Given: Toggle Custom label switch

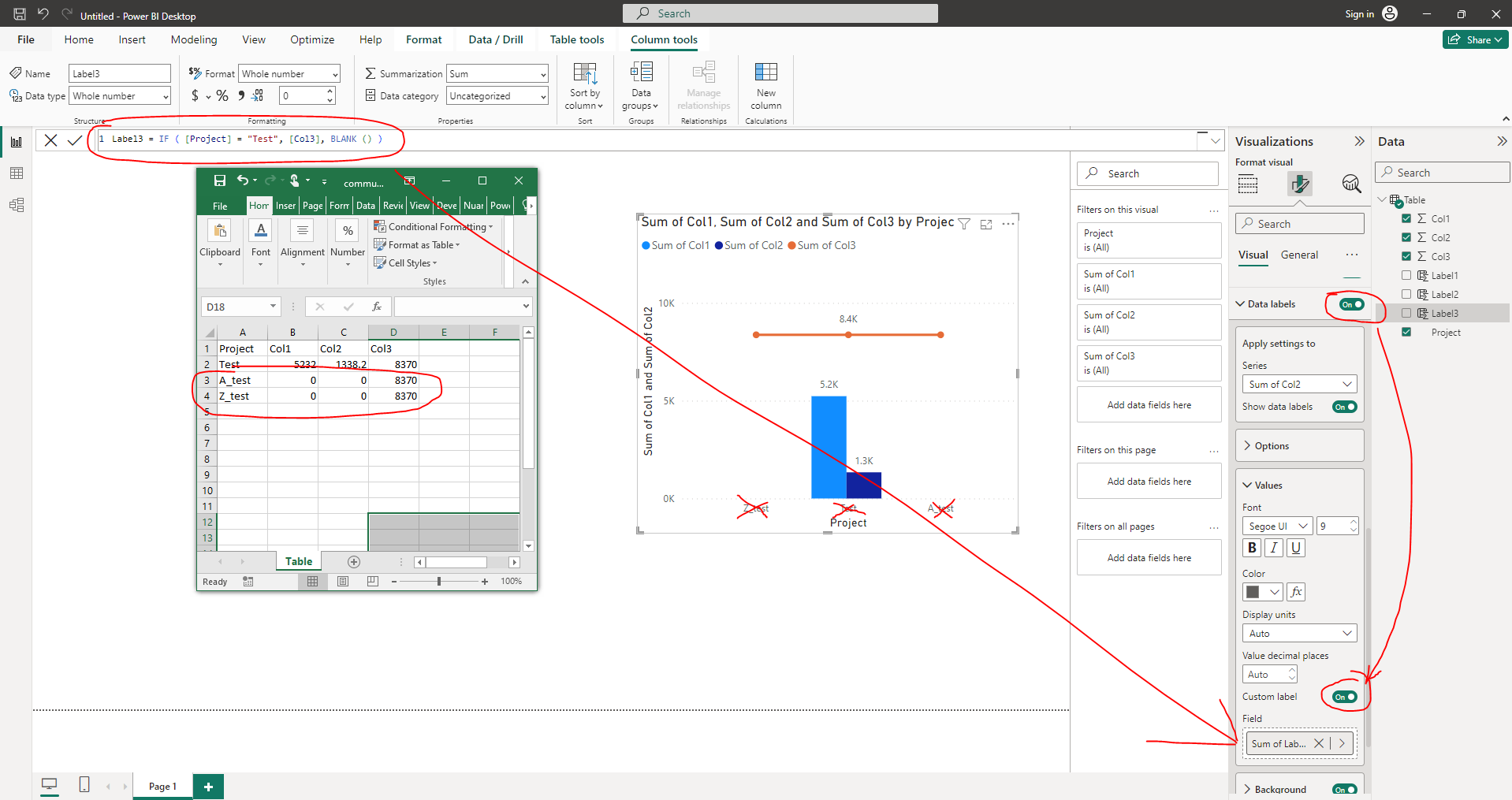Looking at the screenshot, I should pos(1345,697).
